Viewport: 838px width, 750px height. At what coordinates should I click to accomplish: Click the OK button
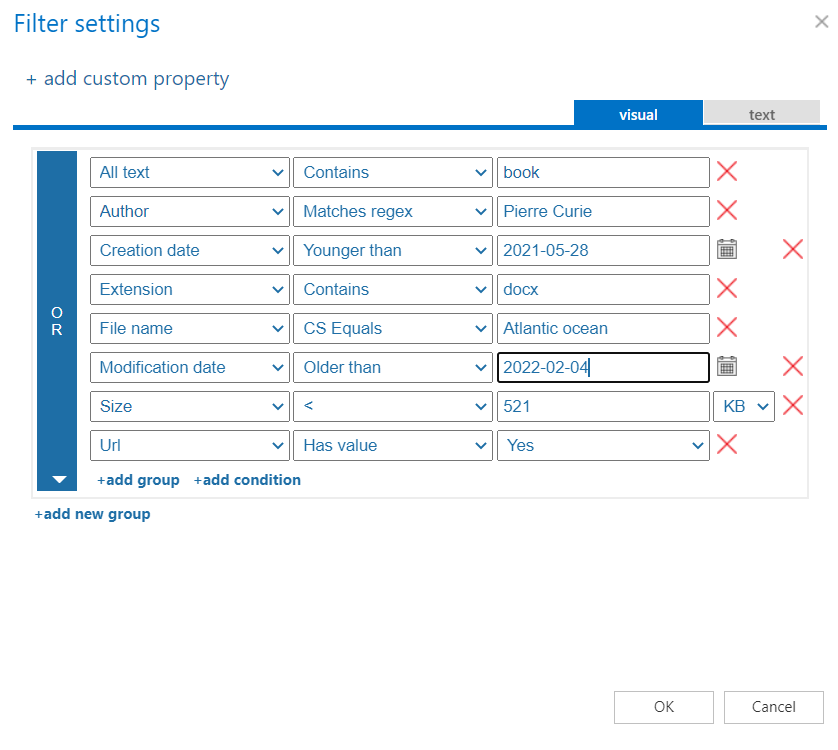(664, 707)
